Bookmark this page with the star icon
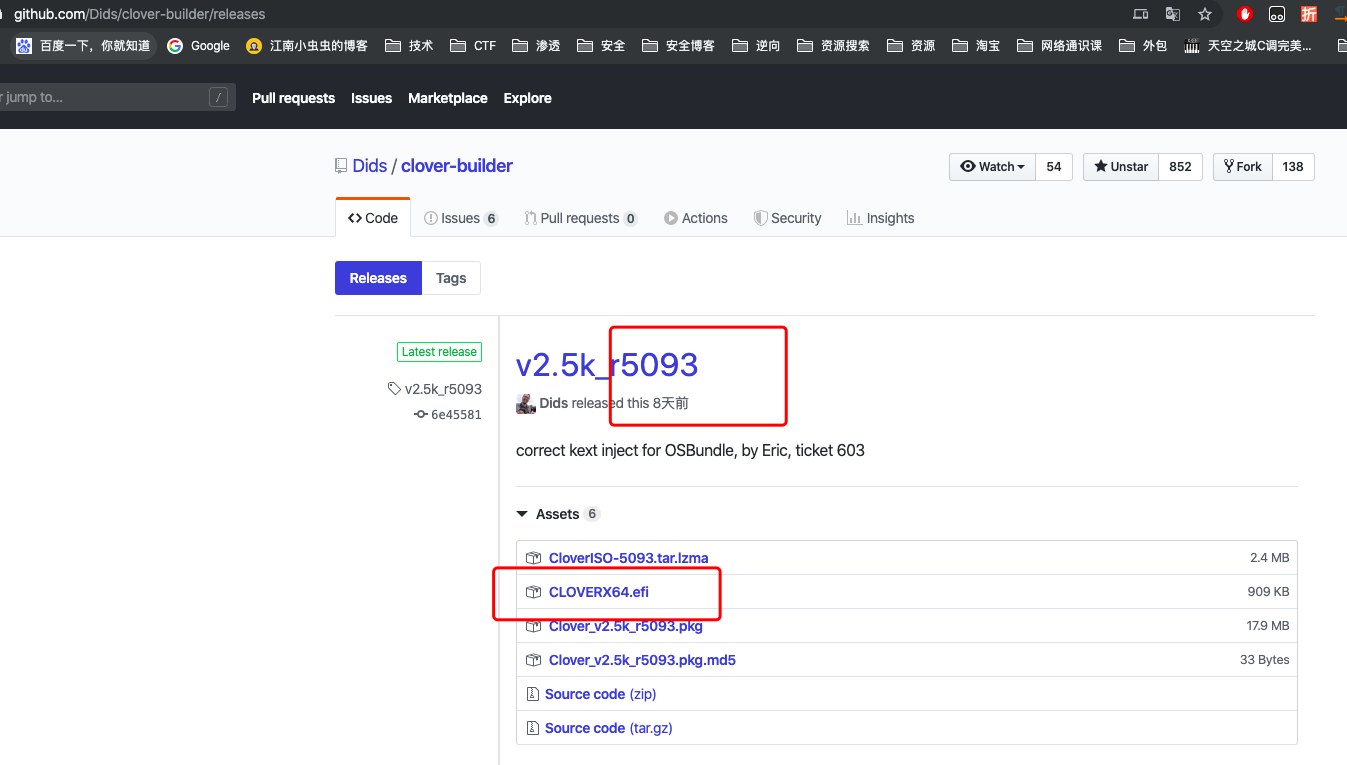This screenshot has width=1347, height=765. pyautogui.click(x=1205, y=14)
